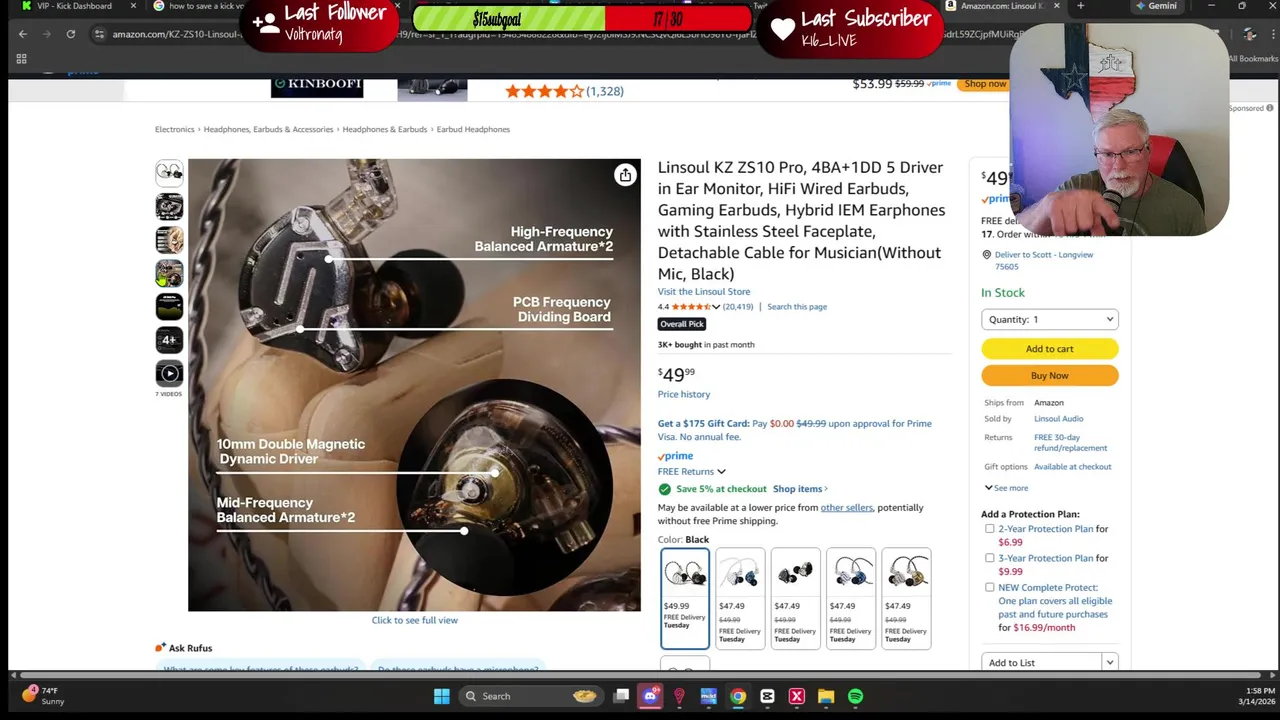Open the Search this page link
Image resolution: width=1280 pixels, height=720 pixels.
[797, 307]
